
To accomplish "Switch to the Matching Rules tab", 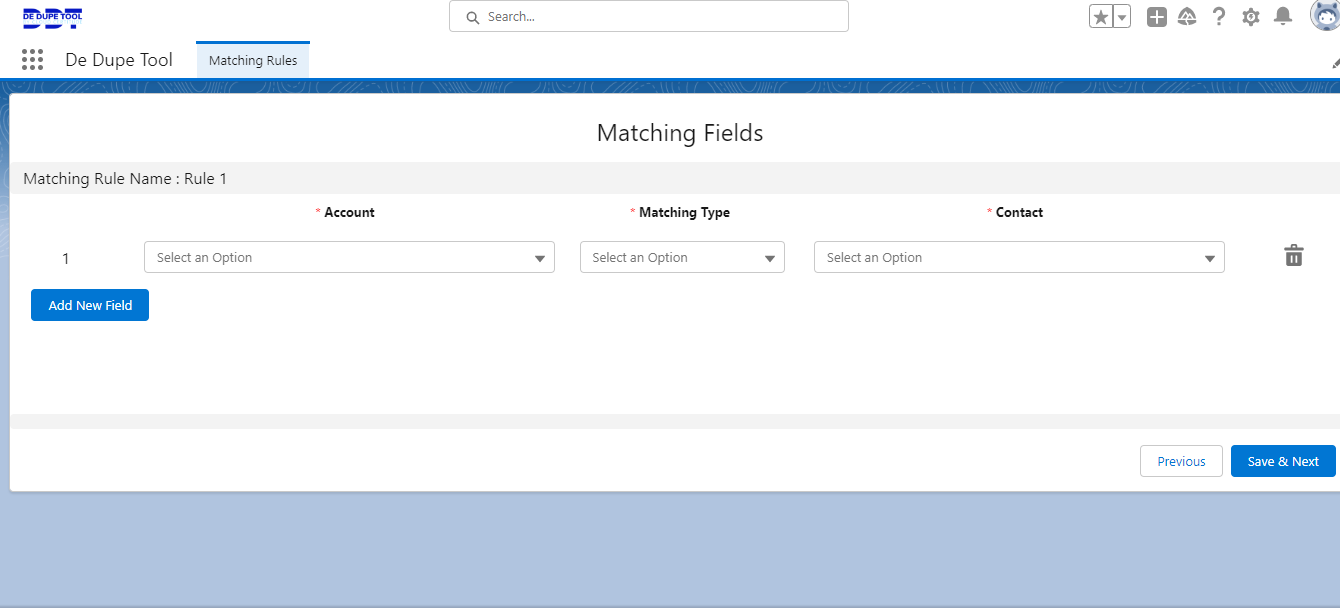I will pos(253,60).
